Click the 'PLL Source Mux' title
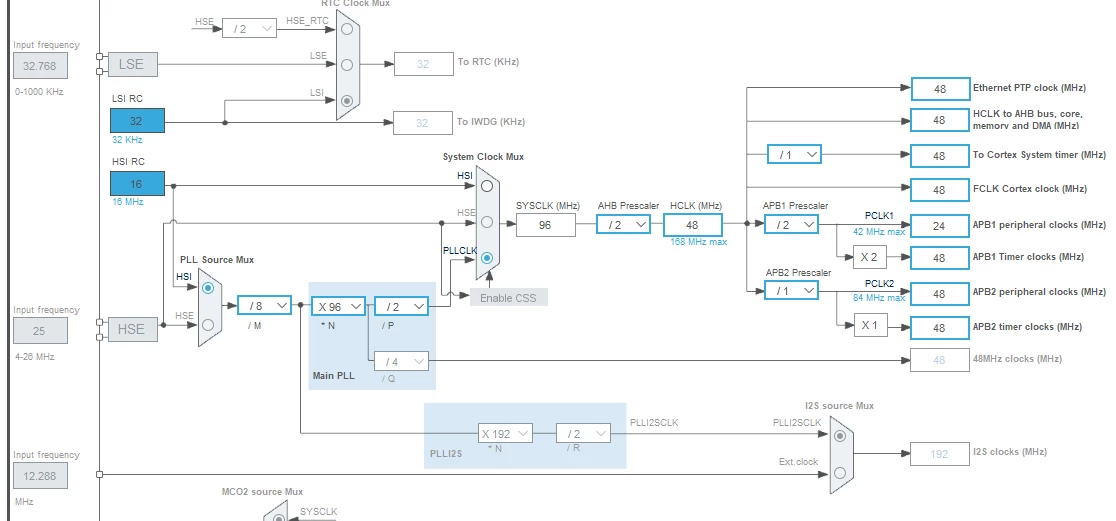 tap(216, 260)
